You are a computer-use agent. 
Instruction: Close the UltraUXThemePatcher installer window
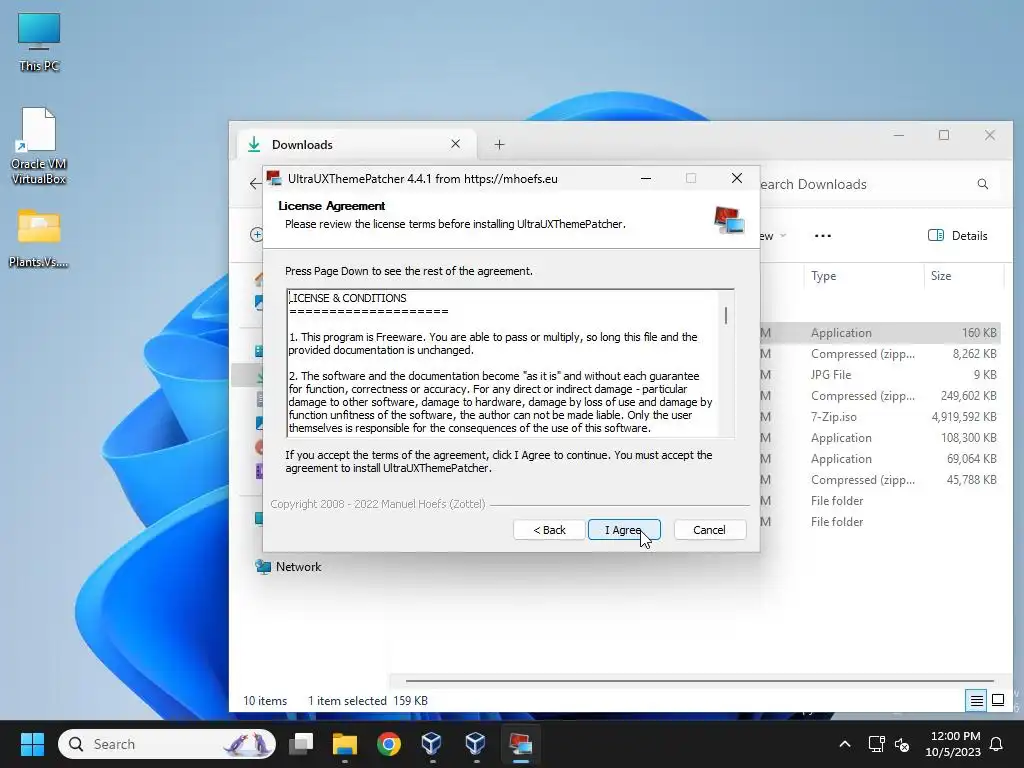737,178
